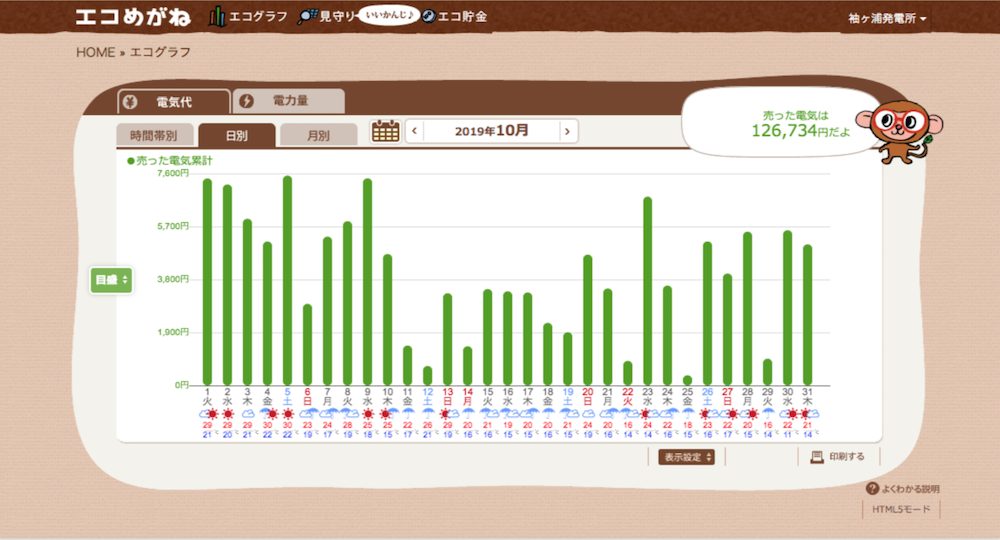Open エコグラフ from the top navigation
1000x540 pixels.
[x=248, y=17]
